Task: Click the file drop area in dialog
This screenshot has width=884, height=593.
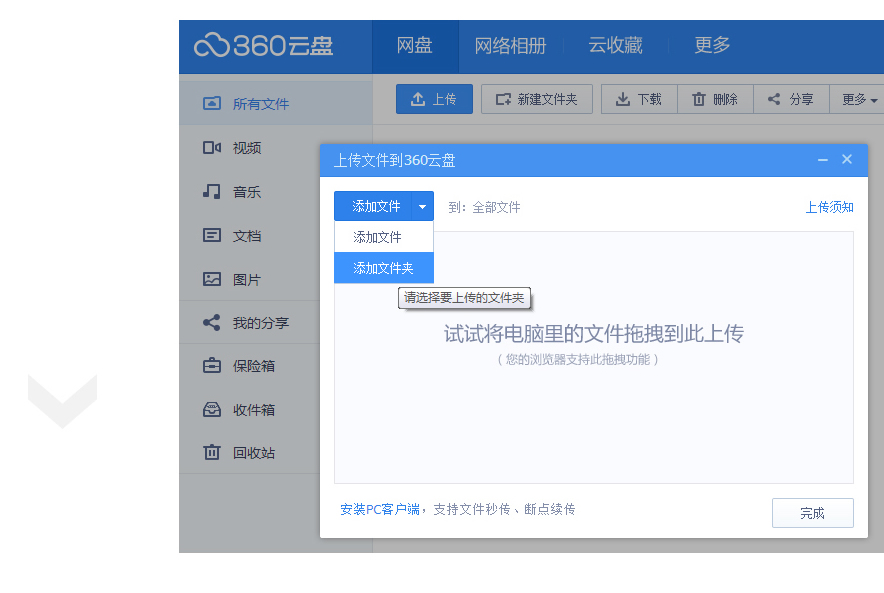Action: (594, 357)
